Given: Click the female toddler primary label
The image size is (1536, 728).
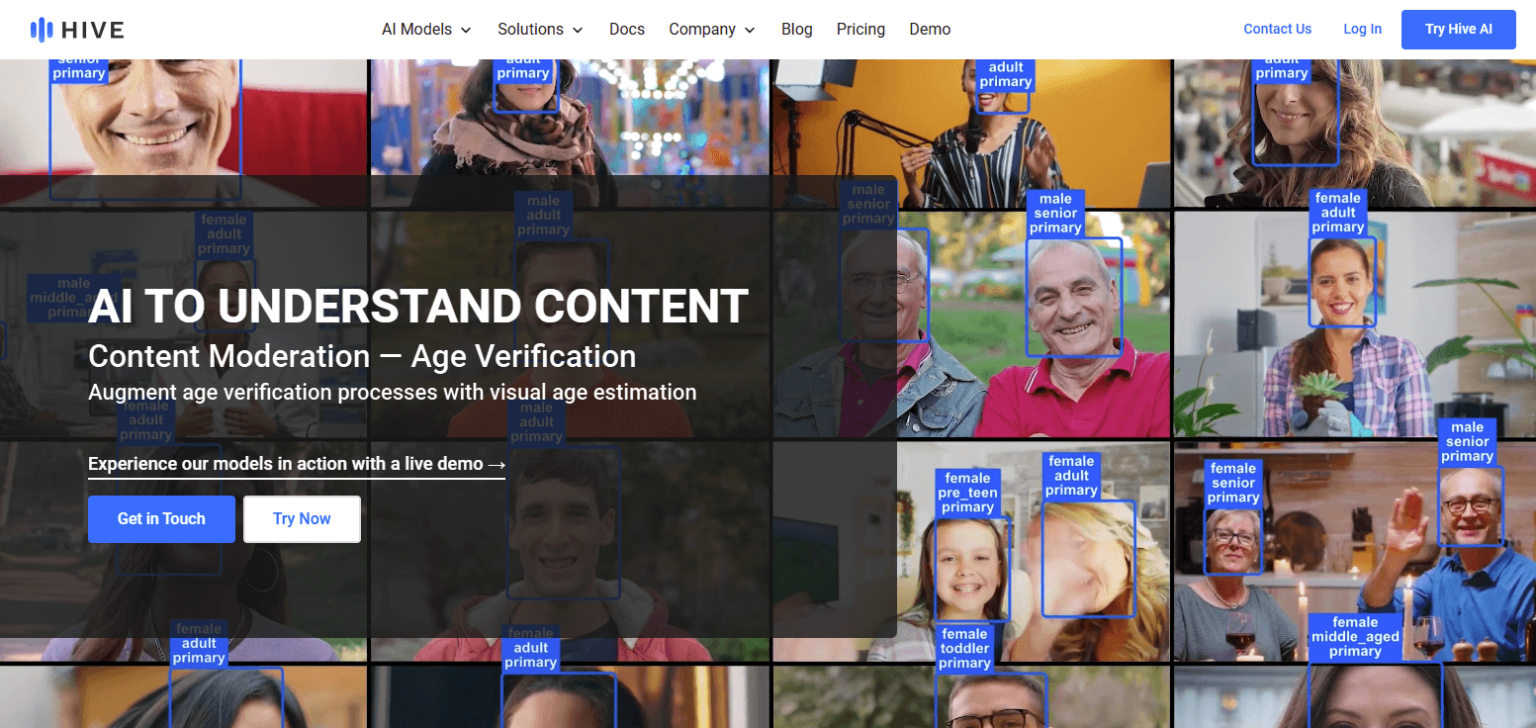Looking at the screenshot, I should [966, 646].
